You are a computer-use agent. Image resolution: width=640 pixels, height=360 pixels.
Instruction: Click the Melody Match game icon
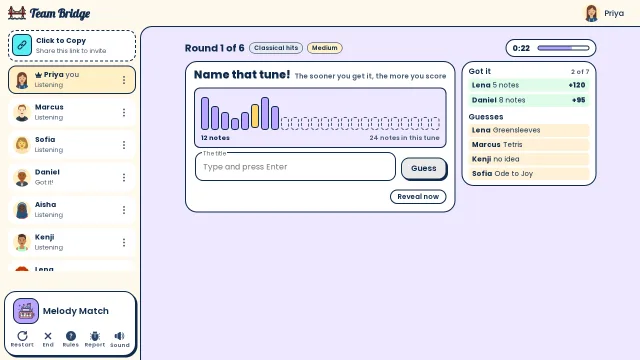pos(26,311)
